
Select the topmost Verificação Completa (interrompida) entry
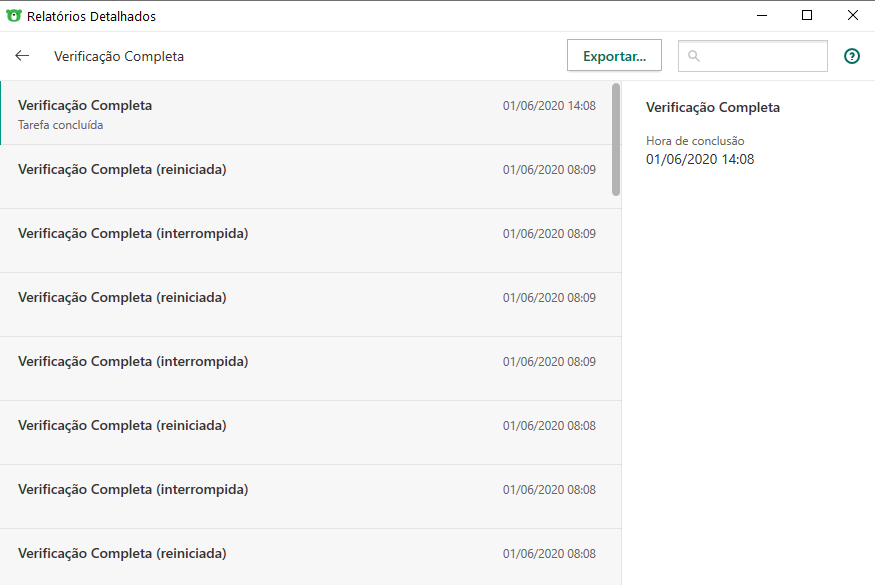[x=300, y=241]
